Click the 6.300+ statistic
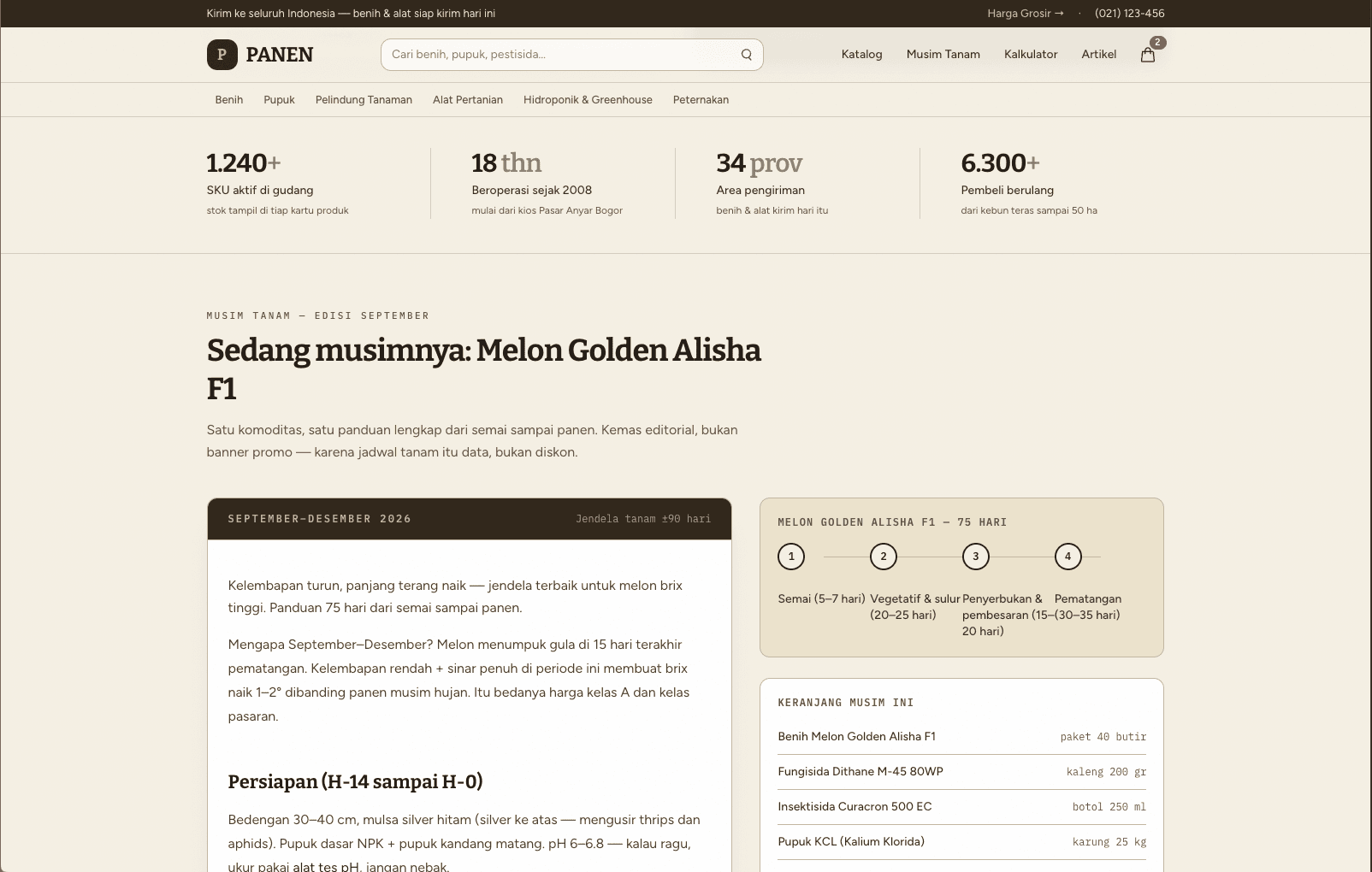The width and height of the screenshot is (1372, 872). tap(1000, 163)
